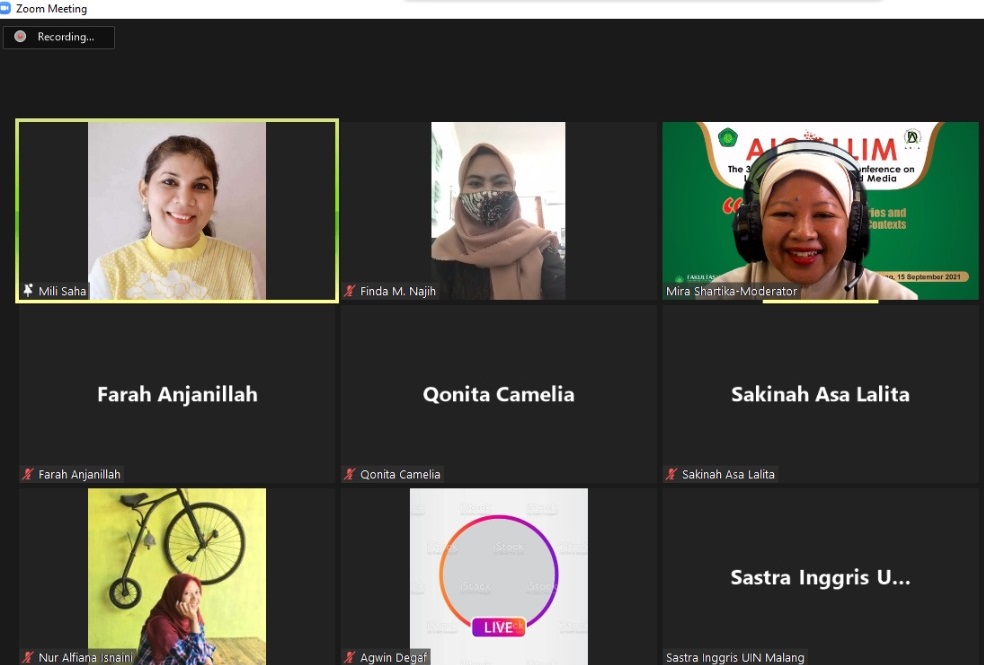Click Nur Alfiana Isnaini's muted mic icon

[x=28, y=657]
